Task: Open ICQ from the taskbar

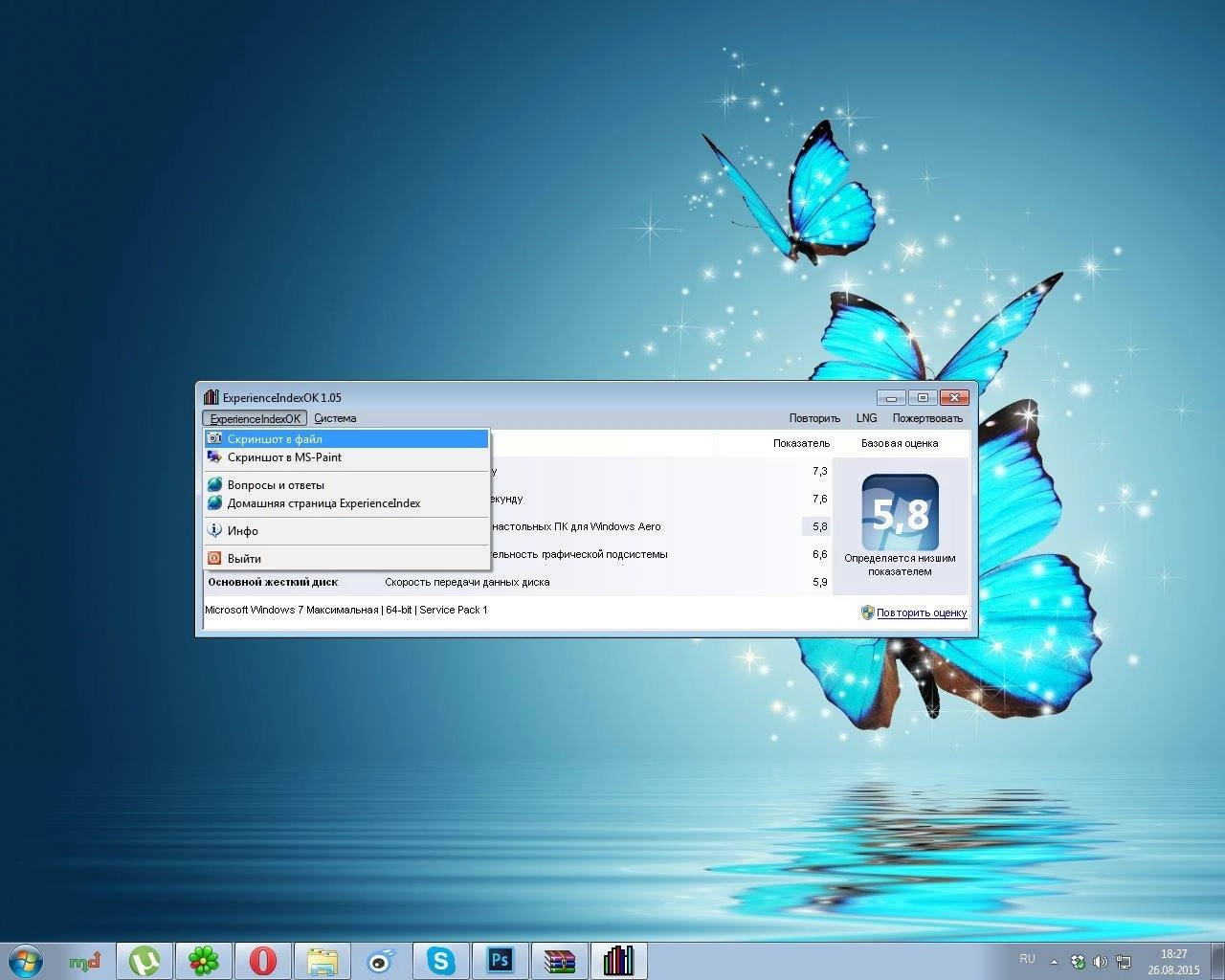Action: coord(204,960)
